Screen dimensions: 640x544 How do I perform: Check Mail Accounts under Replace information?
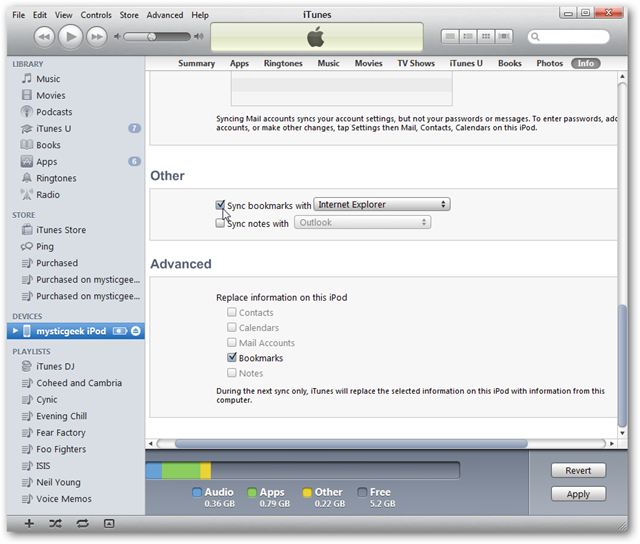(x=231, y=342)
